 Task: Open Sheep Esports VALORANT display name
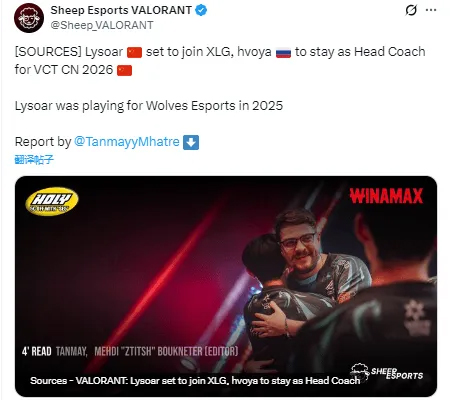pyautogui.click(x=121, y=10)
